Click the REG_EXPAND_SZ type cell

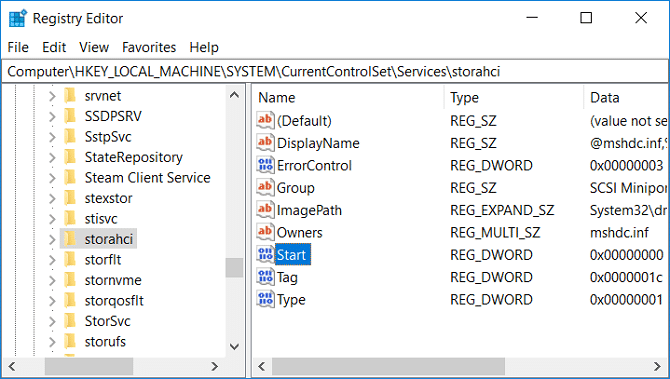tap(502, 210)
